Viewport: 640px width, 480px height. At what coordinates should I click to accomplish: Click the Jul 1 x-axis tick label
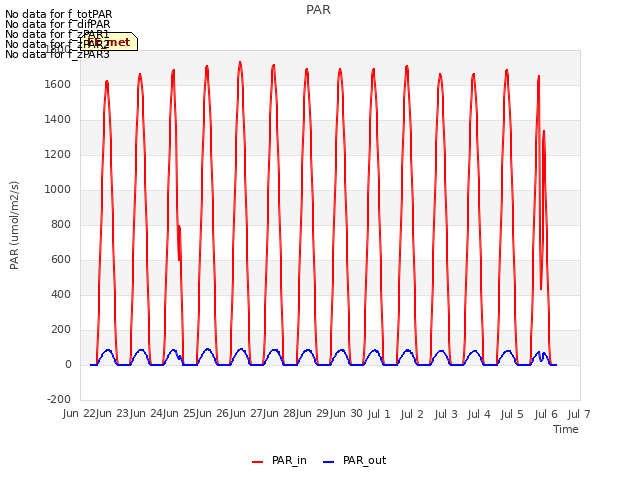379,414
